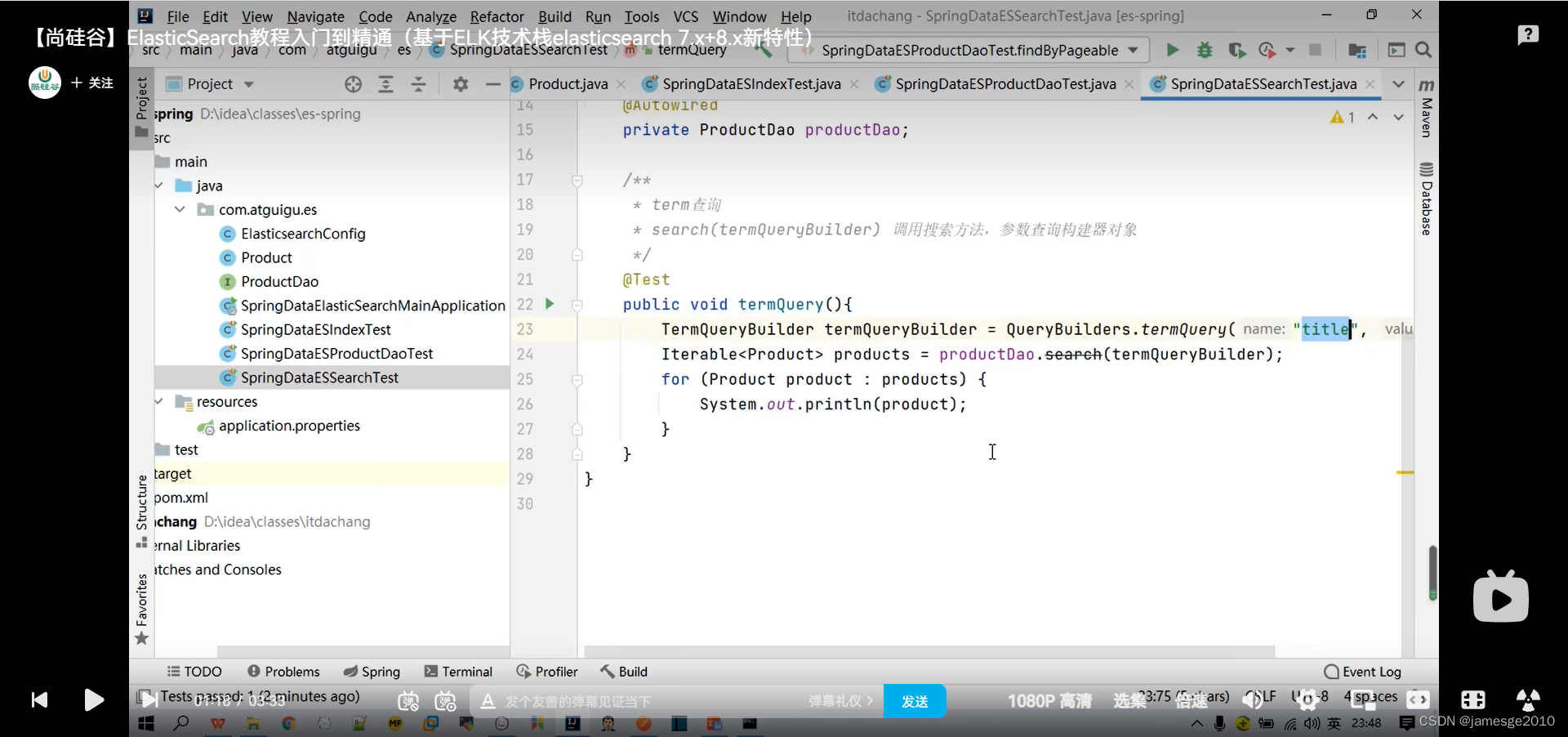Toggle code fold at line 17 comment
Viewport: 1568px width, 737px height.
tap(577, 181)
